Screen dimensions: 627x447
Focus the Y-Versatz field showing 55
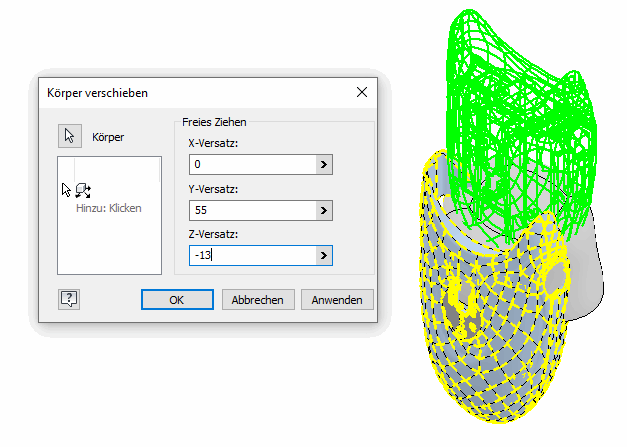[x=250, y=210]
